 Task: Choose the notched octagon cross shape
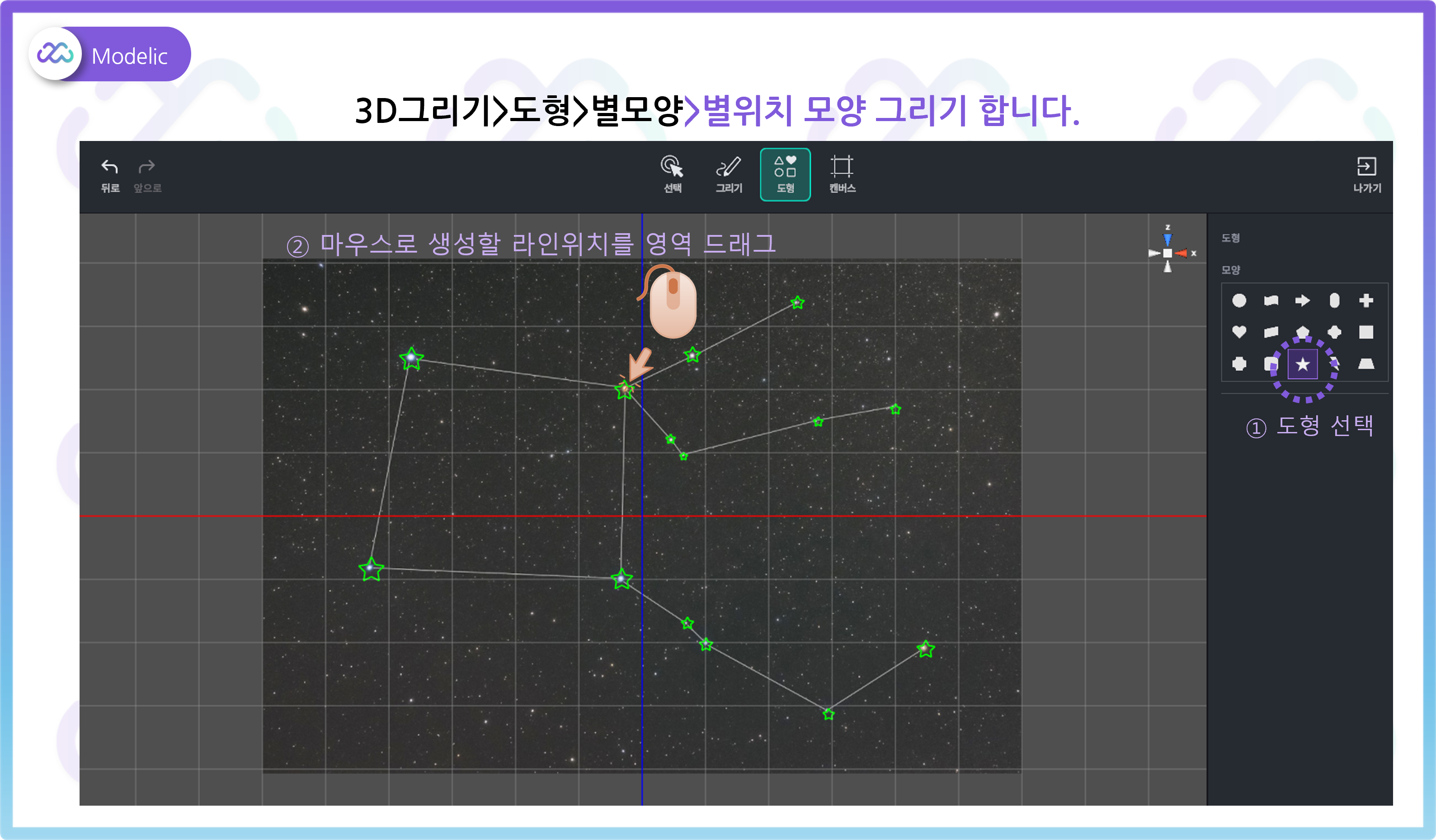click(x=1239, y=363)
